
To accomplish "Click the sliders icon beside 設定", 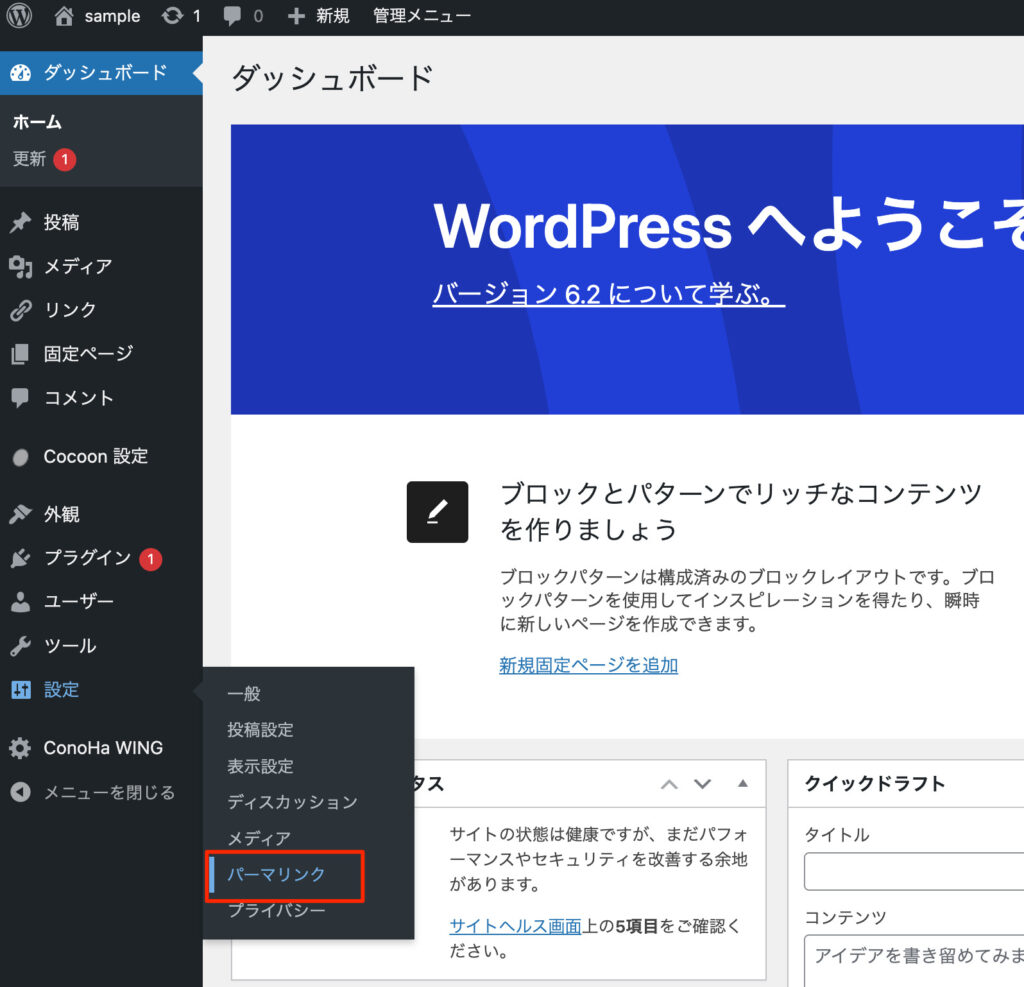I will 20,690.
